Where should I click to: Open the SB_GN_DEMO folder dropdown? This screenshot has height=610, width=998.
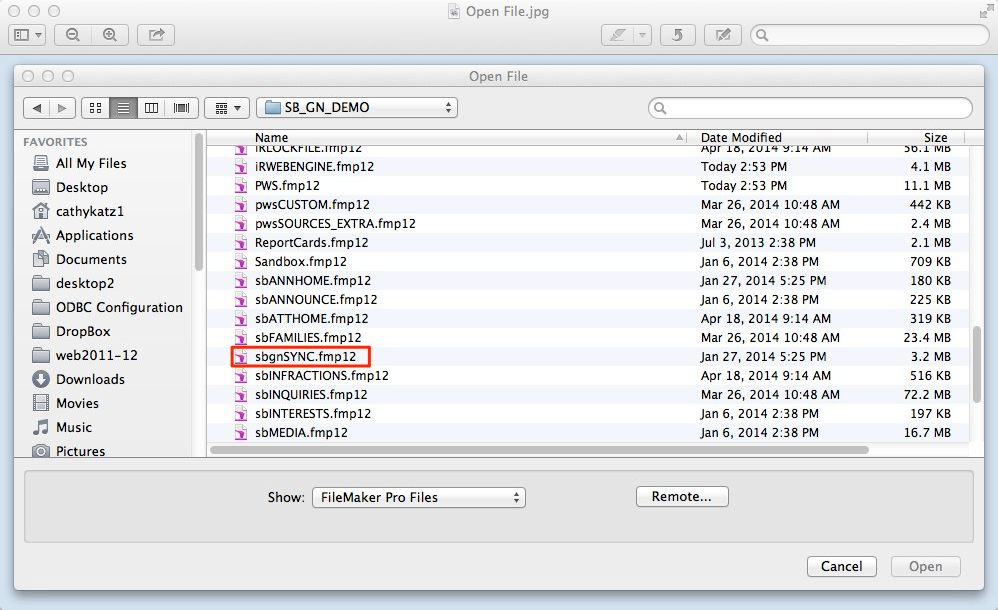357,108
